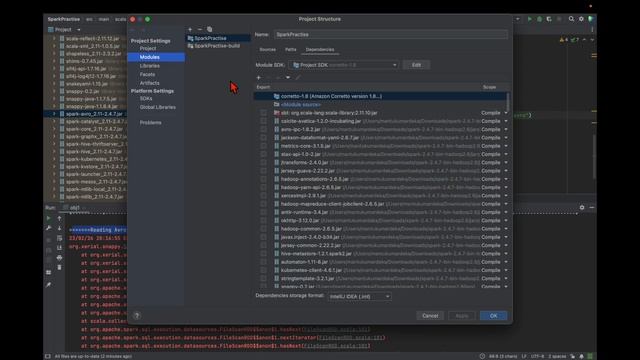
Task: Select the corretto-1.8 dependency row
Action: (380, 96)
